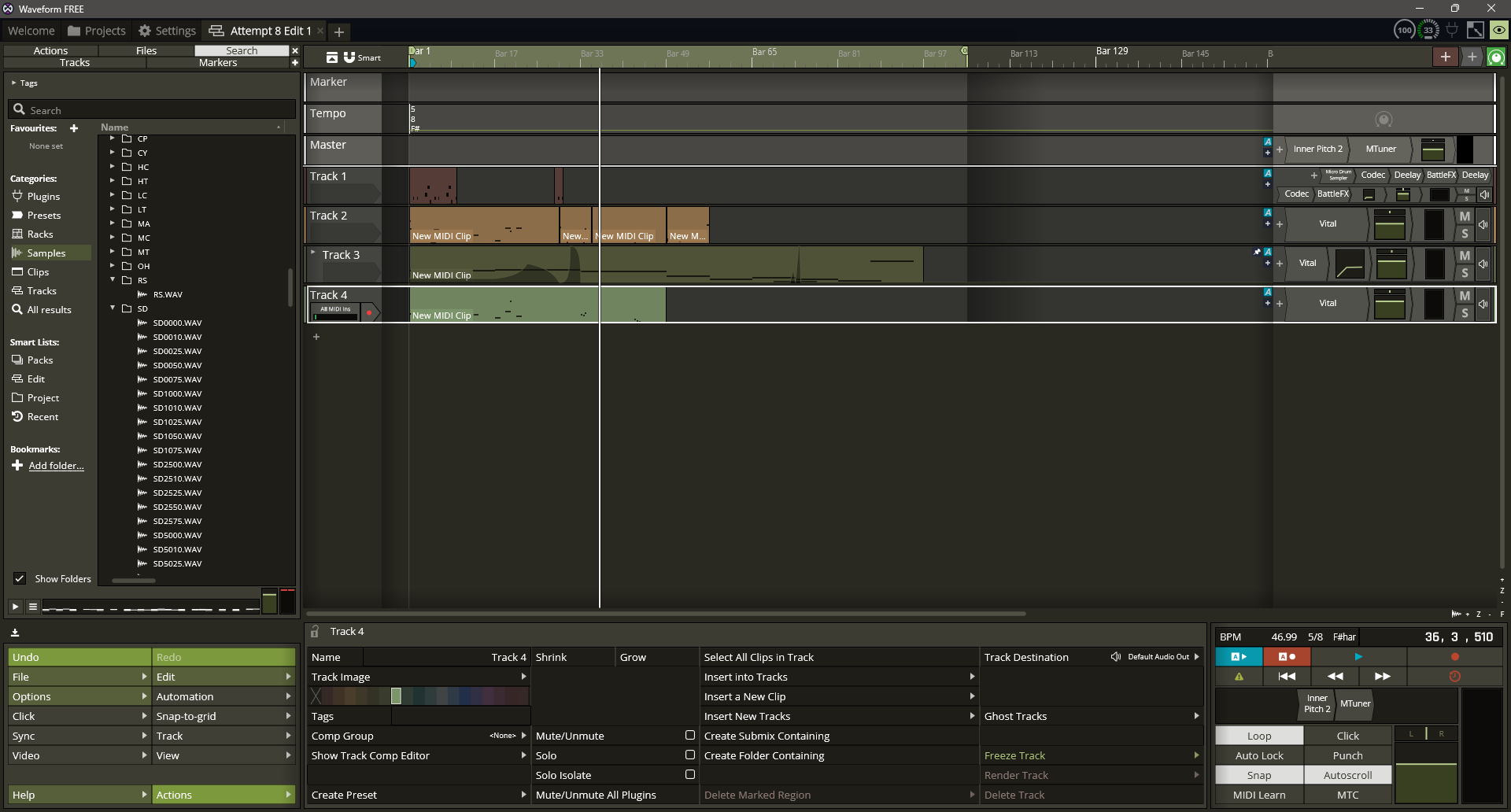This screenshot has width=1511, height=812.
Task: Switch to the Markers tab
Action: tap(218, 62)
